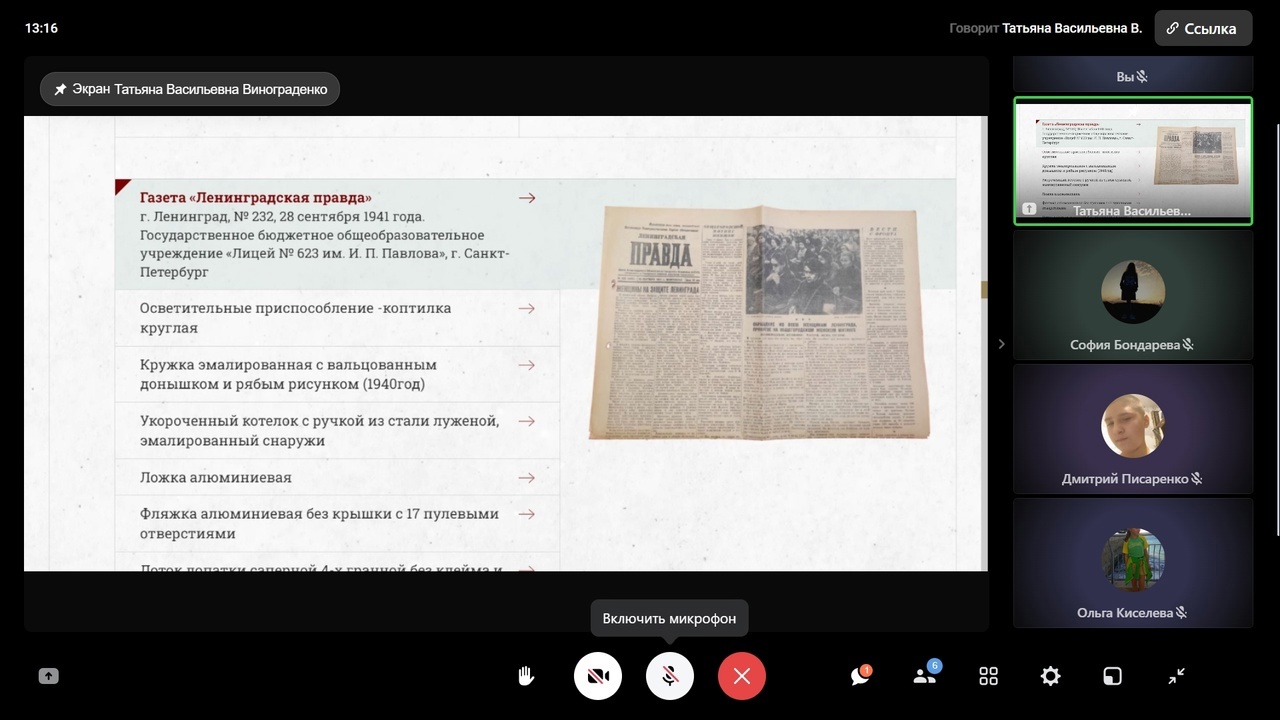Open the Осветительные приспособление -коптилка arrow
Screen dimensions: 1280x720
[527, 308]
